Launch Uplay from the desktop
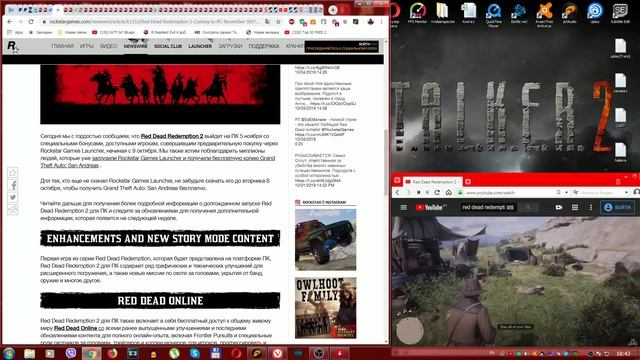This screenshot has width=640, height=360. [x=595, y=13]
